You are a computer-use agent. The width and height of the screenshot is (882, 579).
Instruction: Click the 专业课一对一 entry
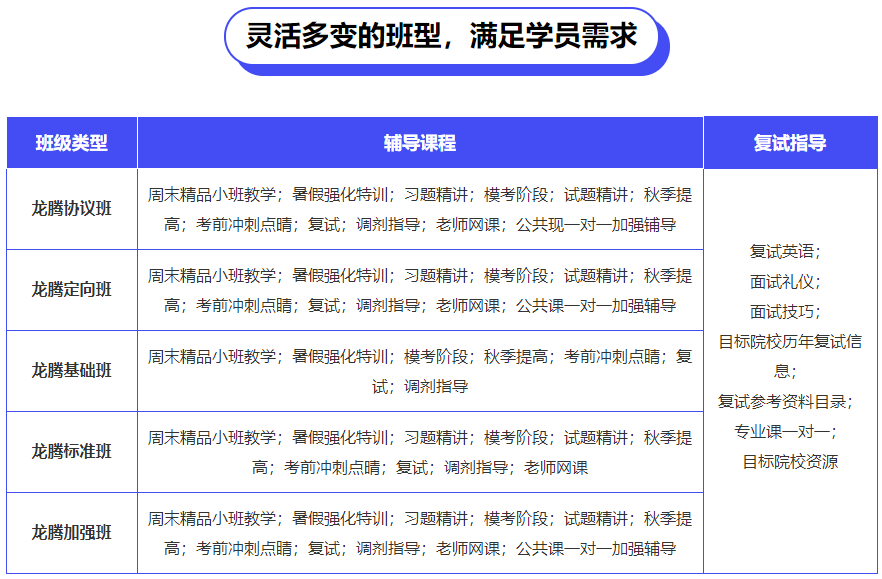[x=789, y=431]
